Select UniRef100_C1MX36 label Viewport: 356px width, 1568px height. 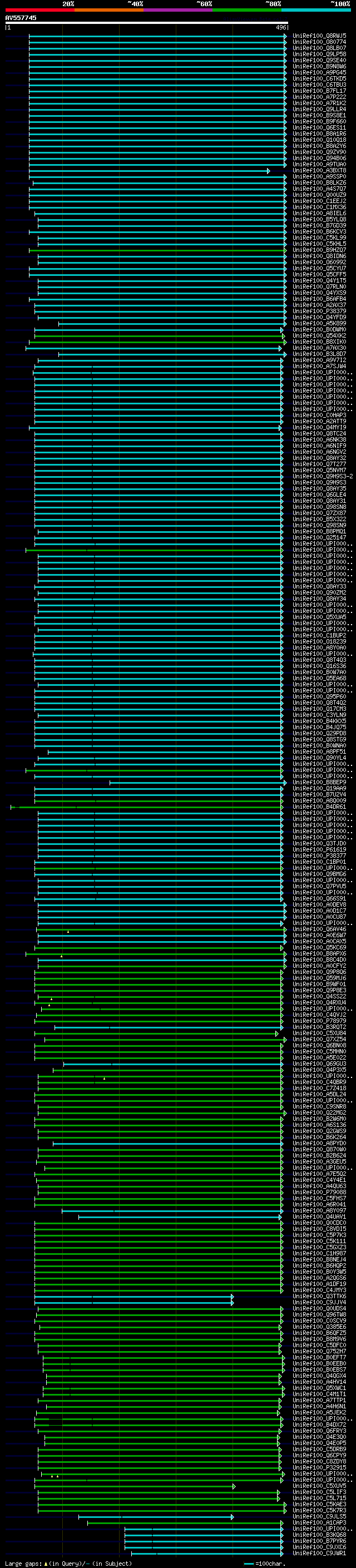[319, 207]
